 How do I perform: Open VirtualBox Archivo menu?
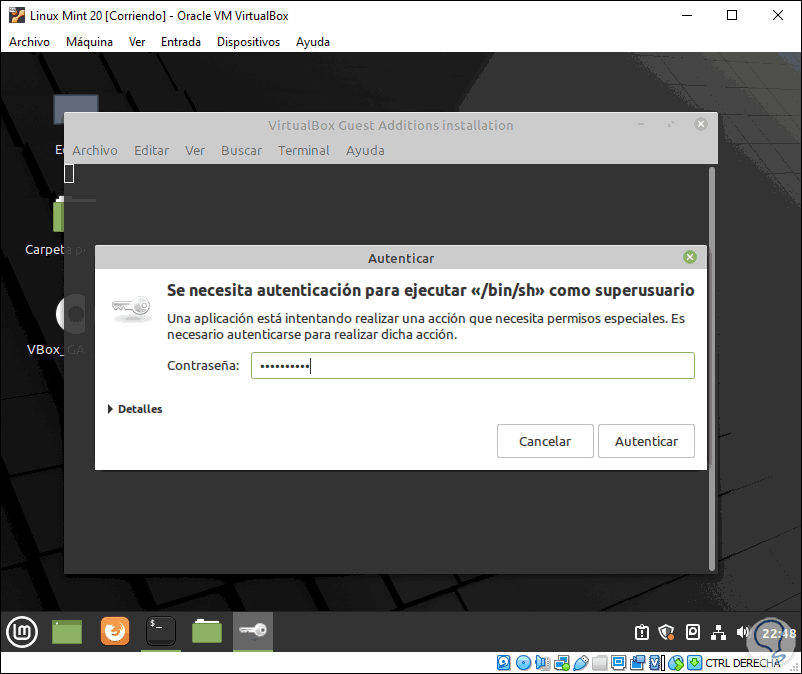pyautogui.click(x=30, y=42)
